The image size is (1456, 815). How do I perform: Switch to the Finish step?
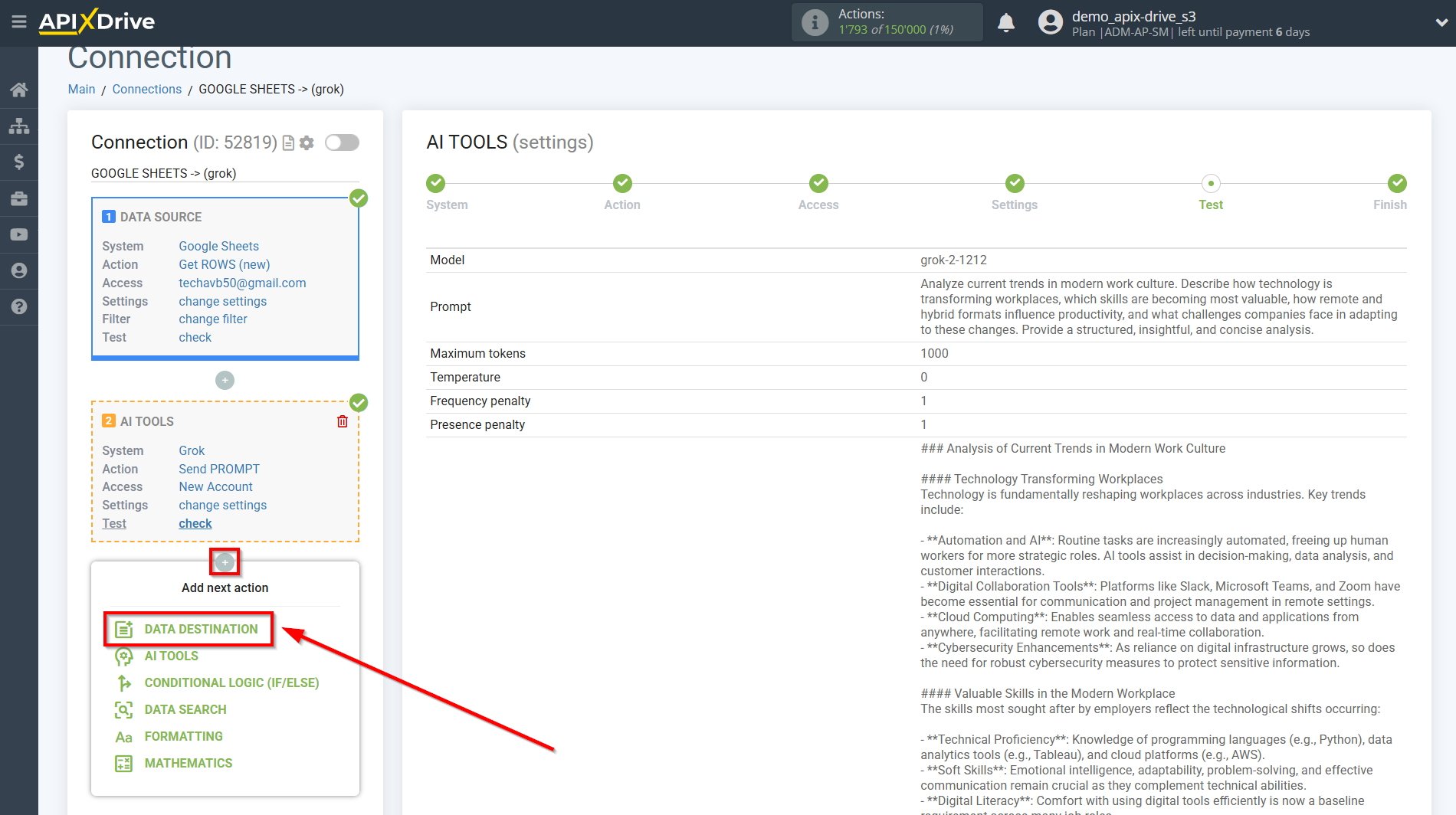point(1395,191)
